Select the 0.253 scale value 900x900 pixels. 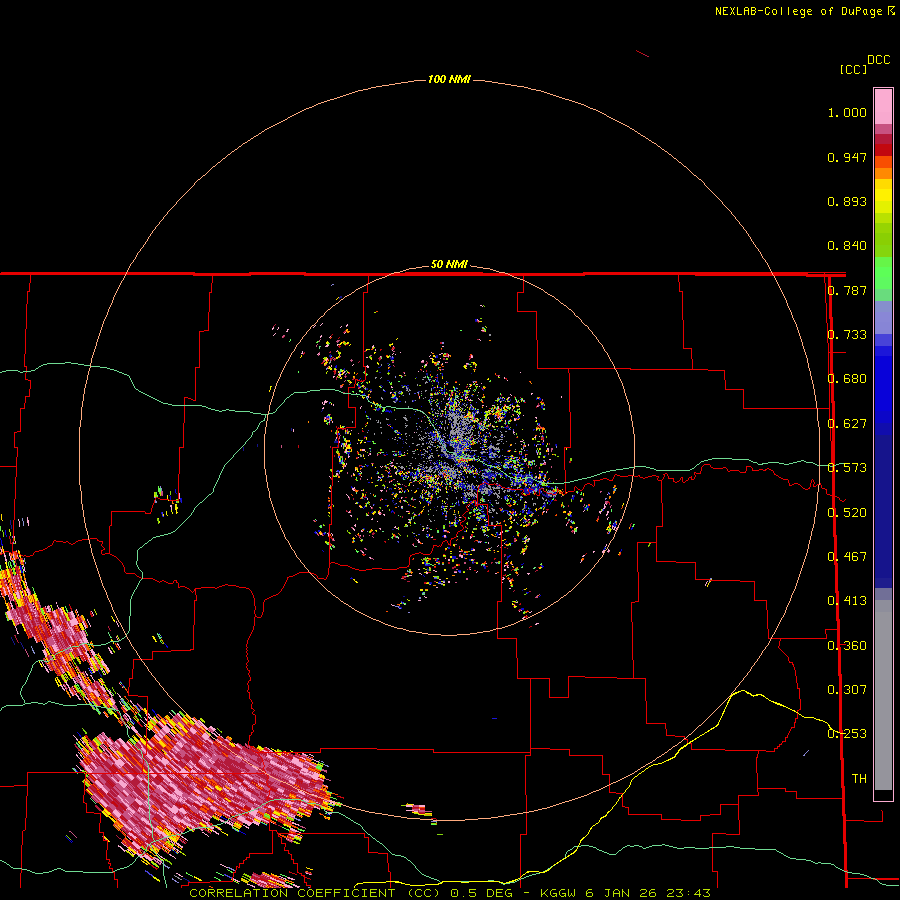[x=847, y=734]
